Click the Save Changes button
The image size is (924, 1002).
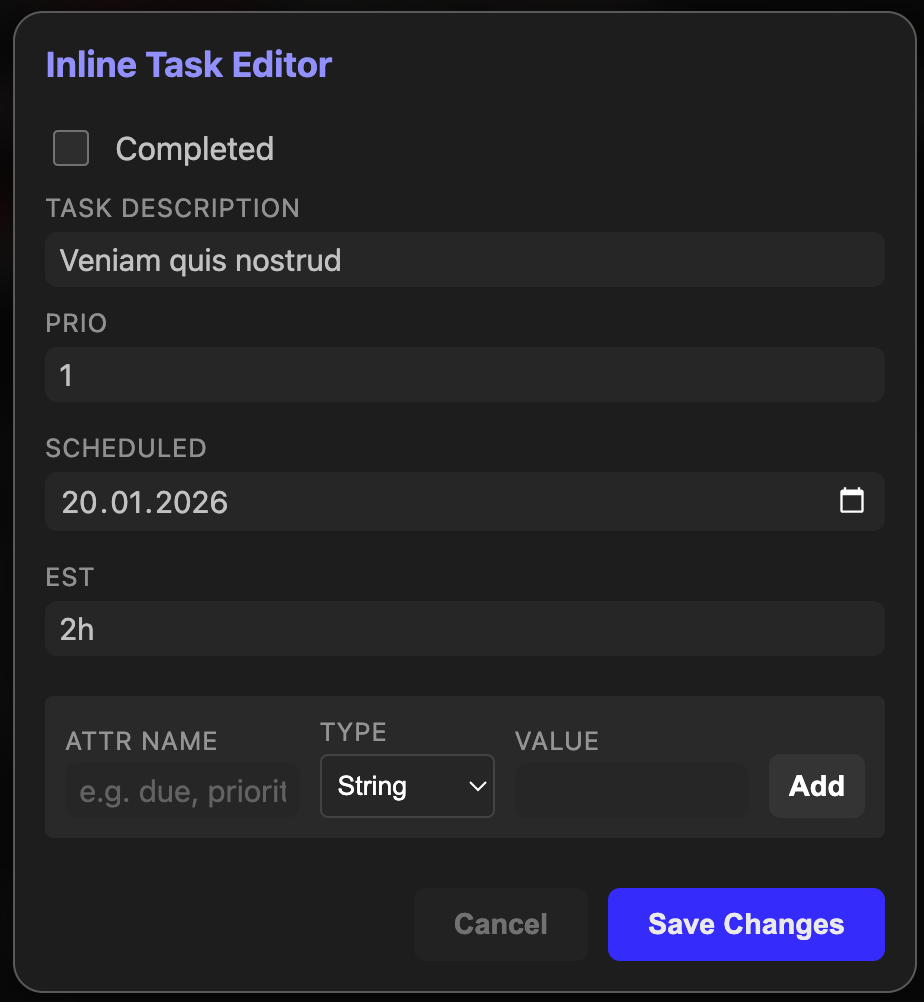coord(746,924)
